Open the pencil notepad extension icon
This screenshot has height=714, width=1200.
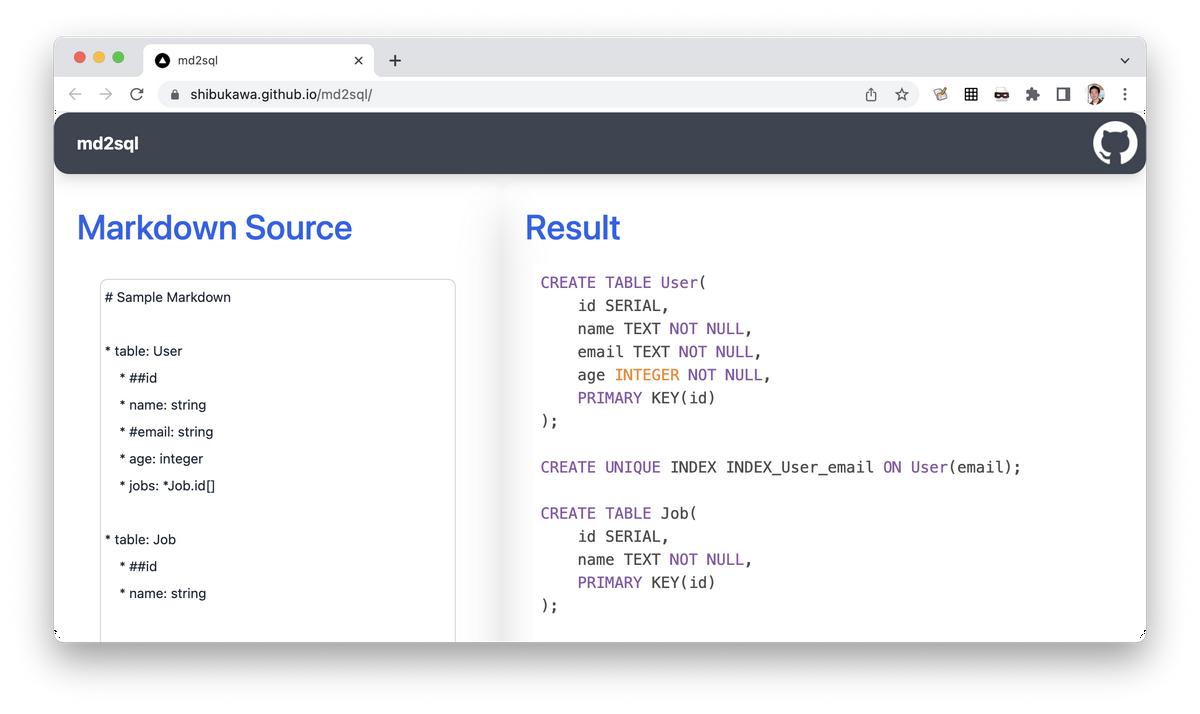point(940,94)
